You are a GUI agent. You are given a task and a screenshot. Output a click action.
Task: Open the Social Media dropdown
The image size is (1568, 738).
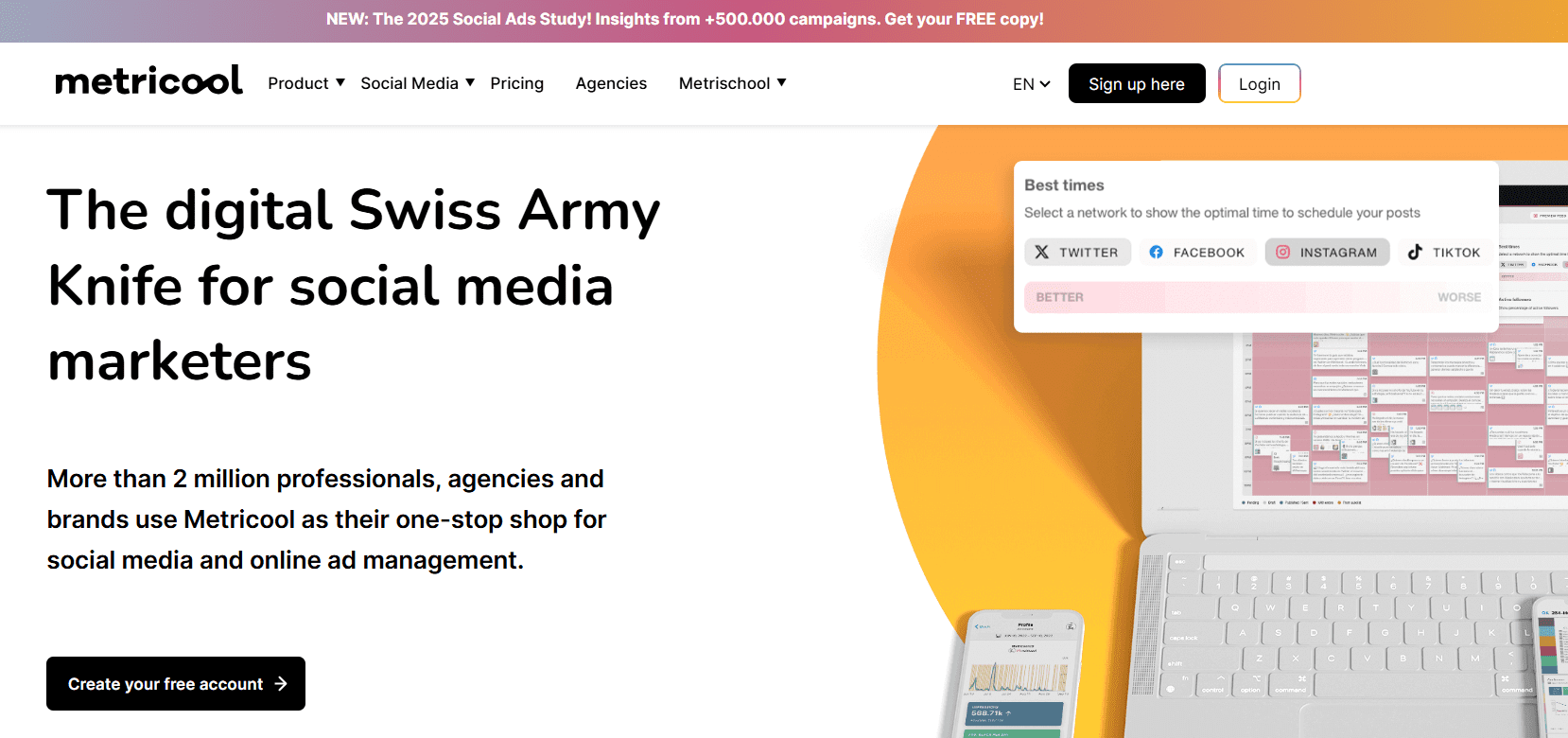(x=417, y=83)
